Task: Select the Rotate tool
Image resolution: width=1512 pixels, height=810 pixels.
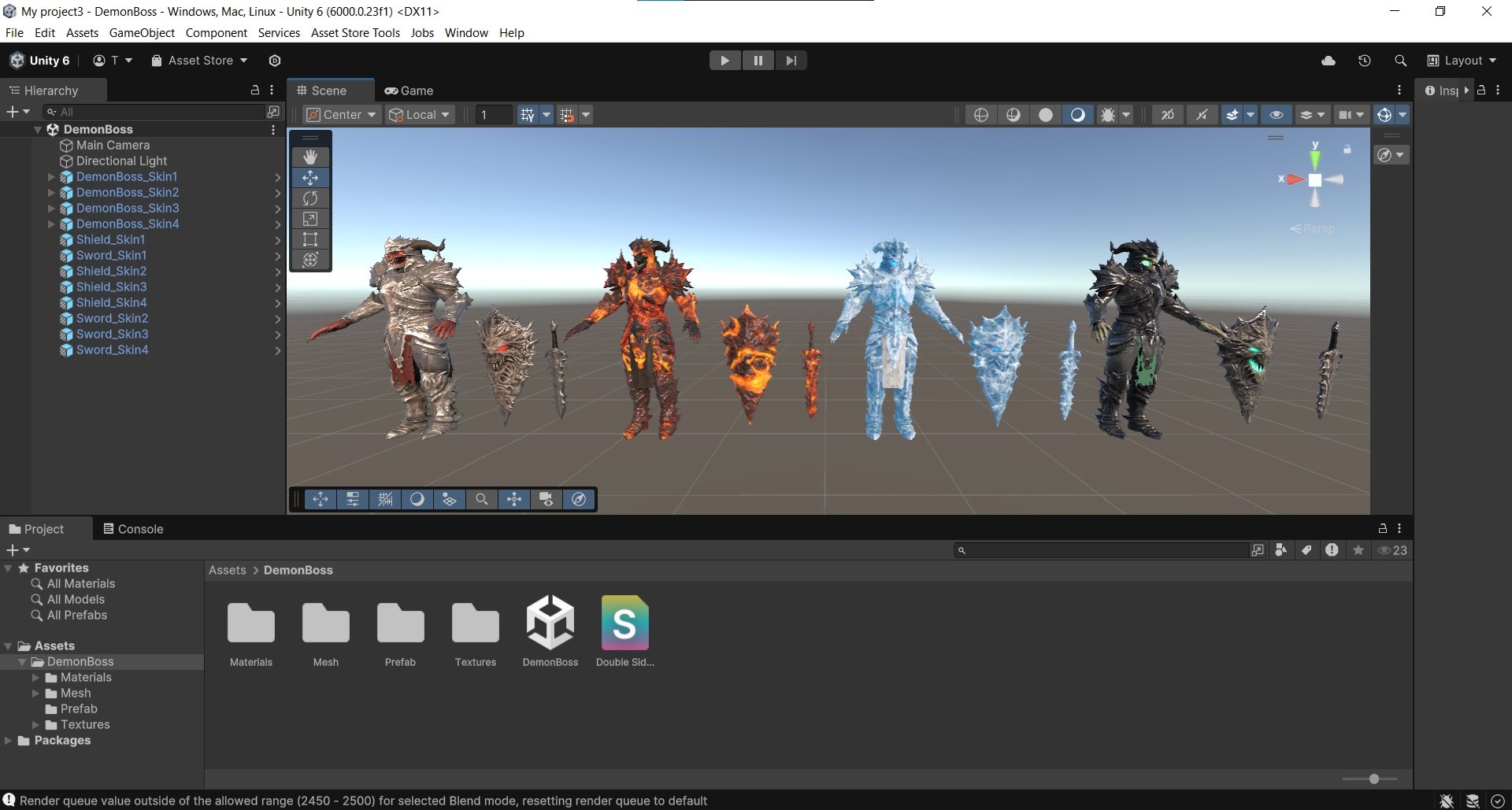Action: (310, 198)
